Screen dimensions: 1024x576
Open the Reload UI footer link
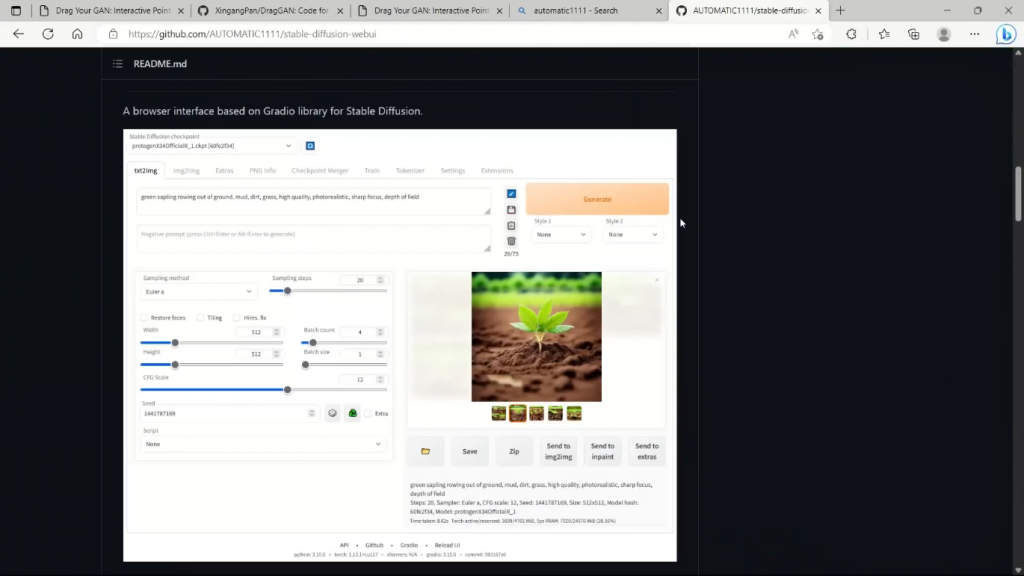[447, 545]
